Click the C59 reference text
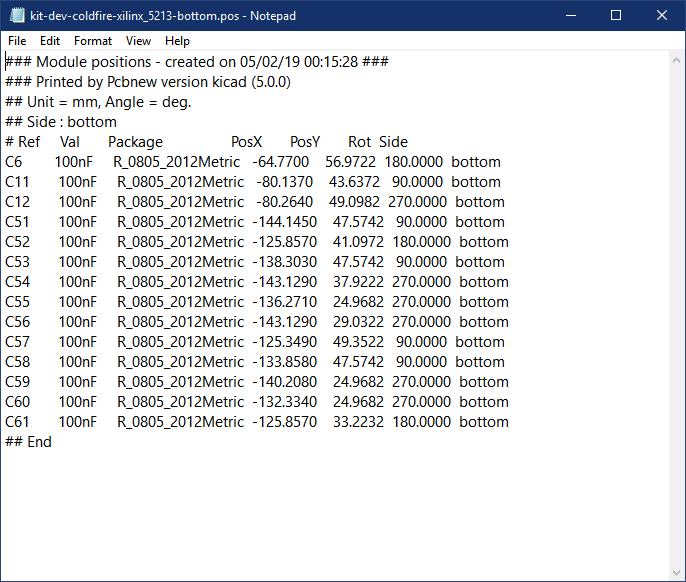Screen dimensions: 686x582 click(x=18, y=382)
